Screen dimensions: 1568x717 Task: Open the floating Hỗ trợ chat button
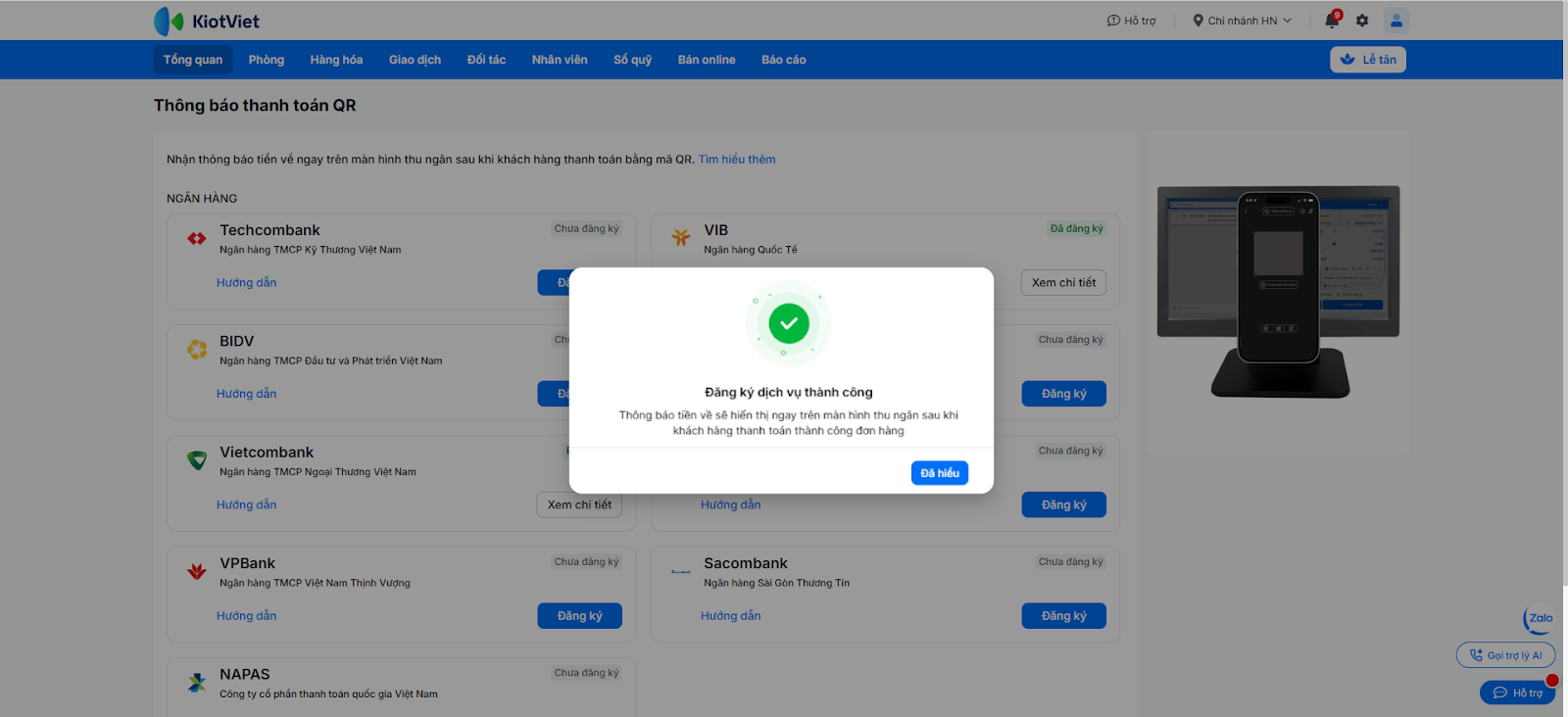1517,693
